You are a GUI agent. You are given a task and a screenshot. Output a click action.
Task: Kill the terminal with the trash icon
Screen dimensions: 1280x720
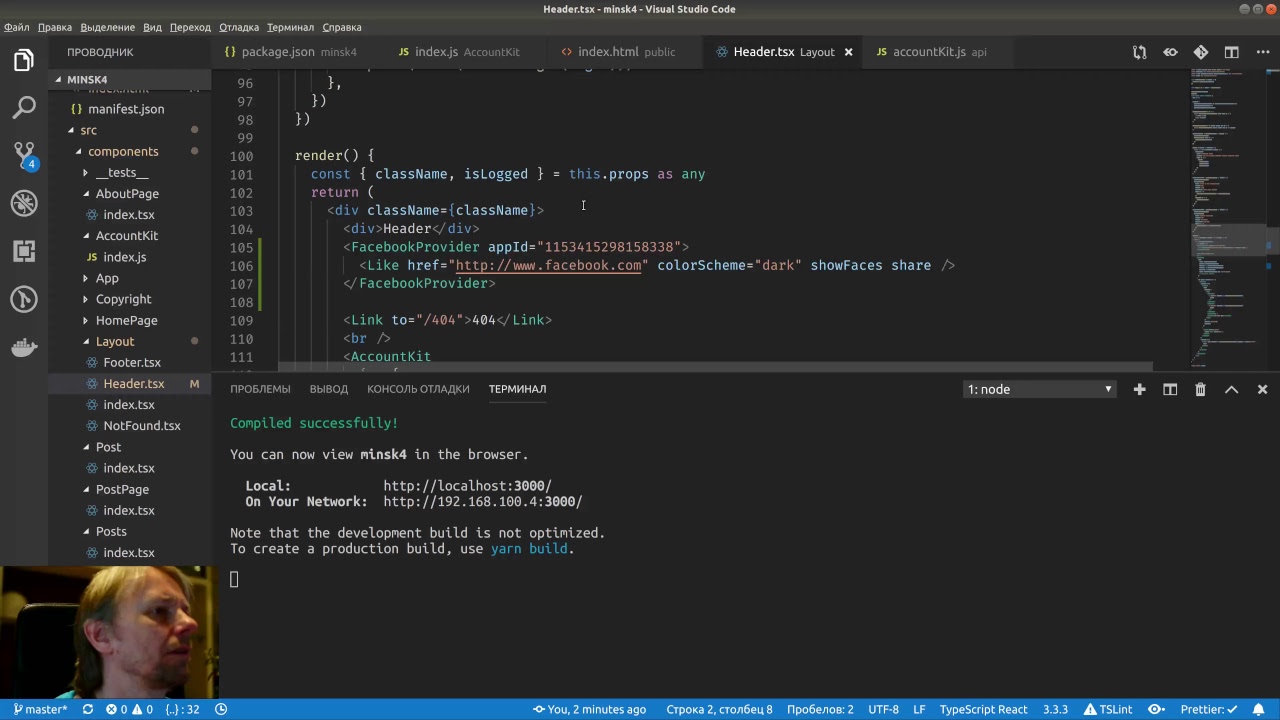tap(1200, 389)
